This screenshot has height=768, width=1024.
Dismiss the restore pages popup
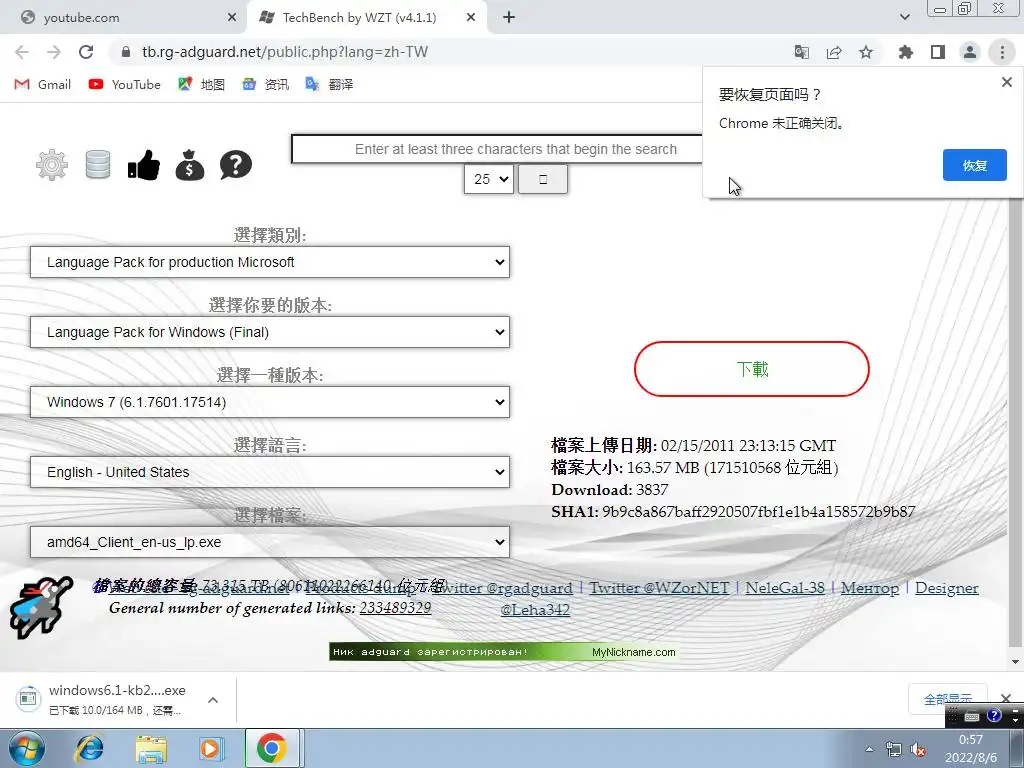pyautogui.click(x=1006, y=82)
